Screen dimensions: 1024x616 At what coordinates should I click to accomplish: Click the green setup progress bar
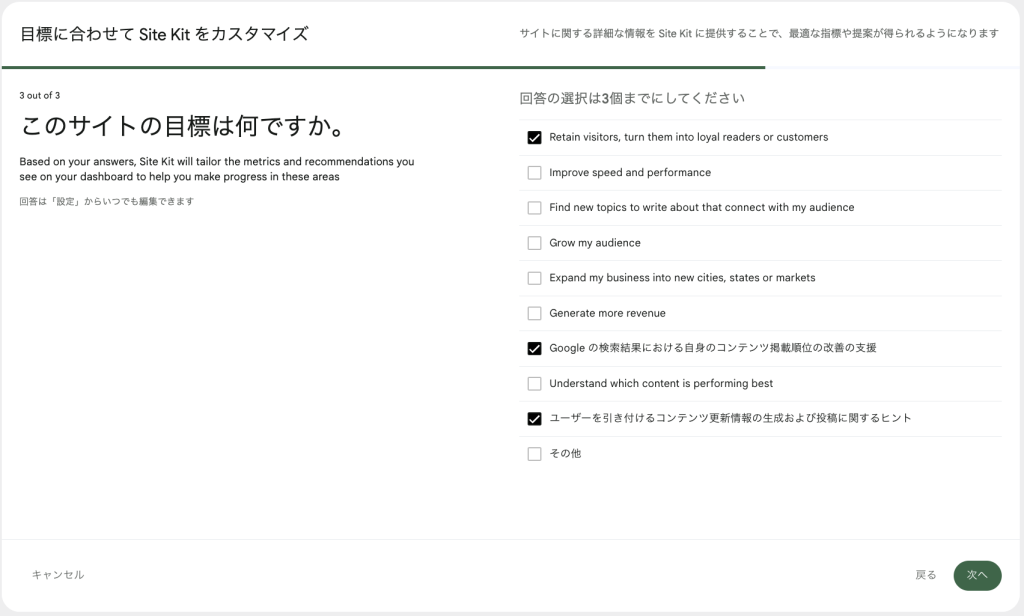383,68
